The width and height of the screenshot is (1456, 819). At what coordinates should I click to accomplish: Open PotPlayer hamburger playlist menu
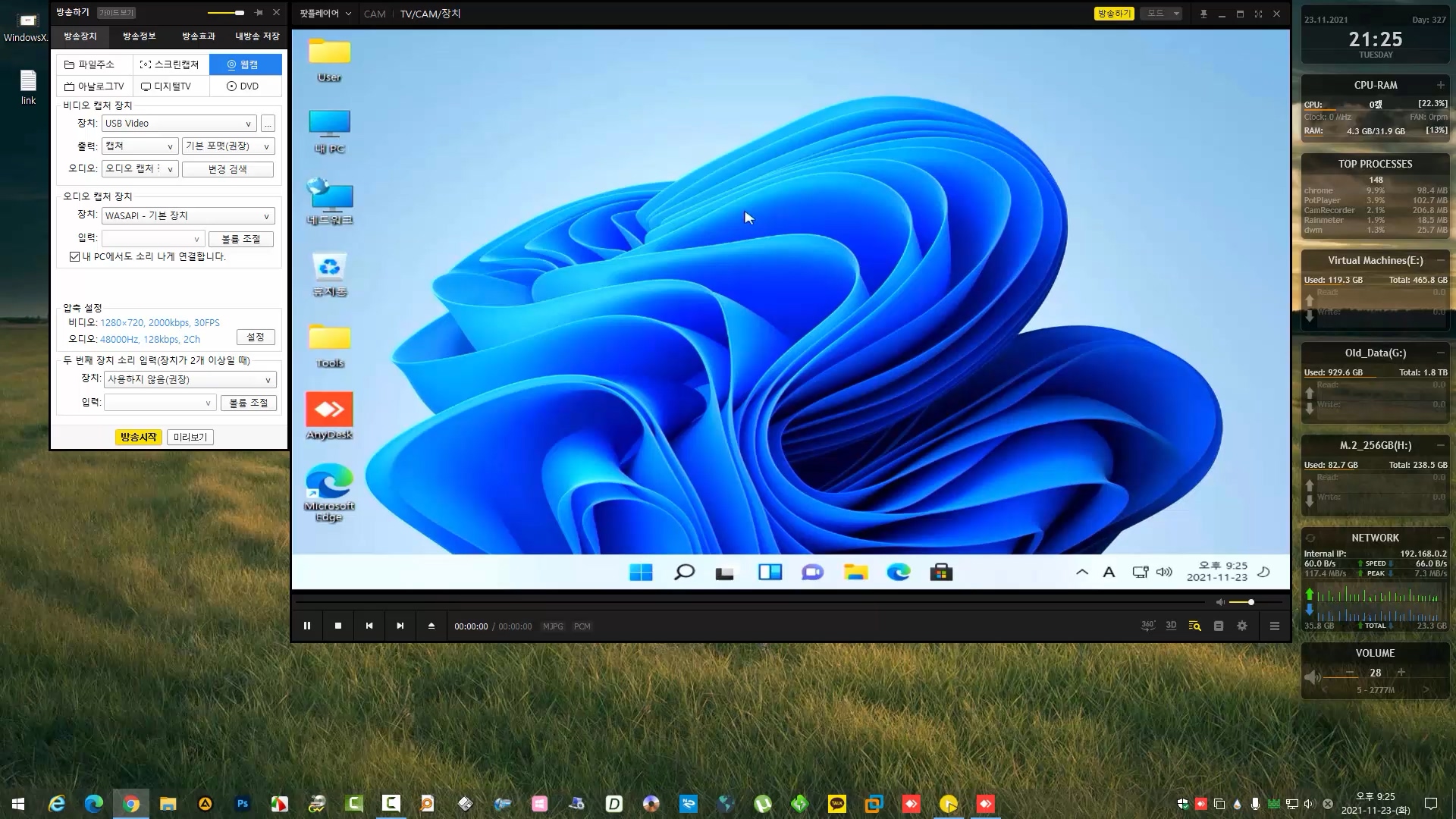point(1275,626)
